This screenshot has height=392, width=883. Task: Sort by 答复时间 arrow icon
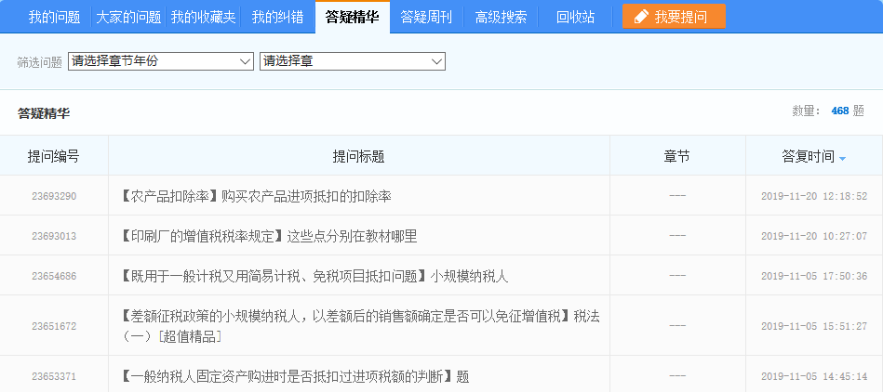842,159
